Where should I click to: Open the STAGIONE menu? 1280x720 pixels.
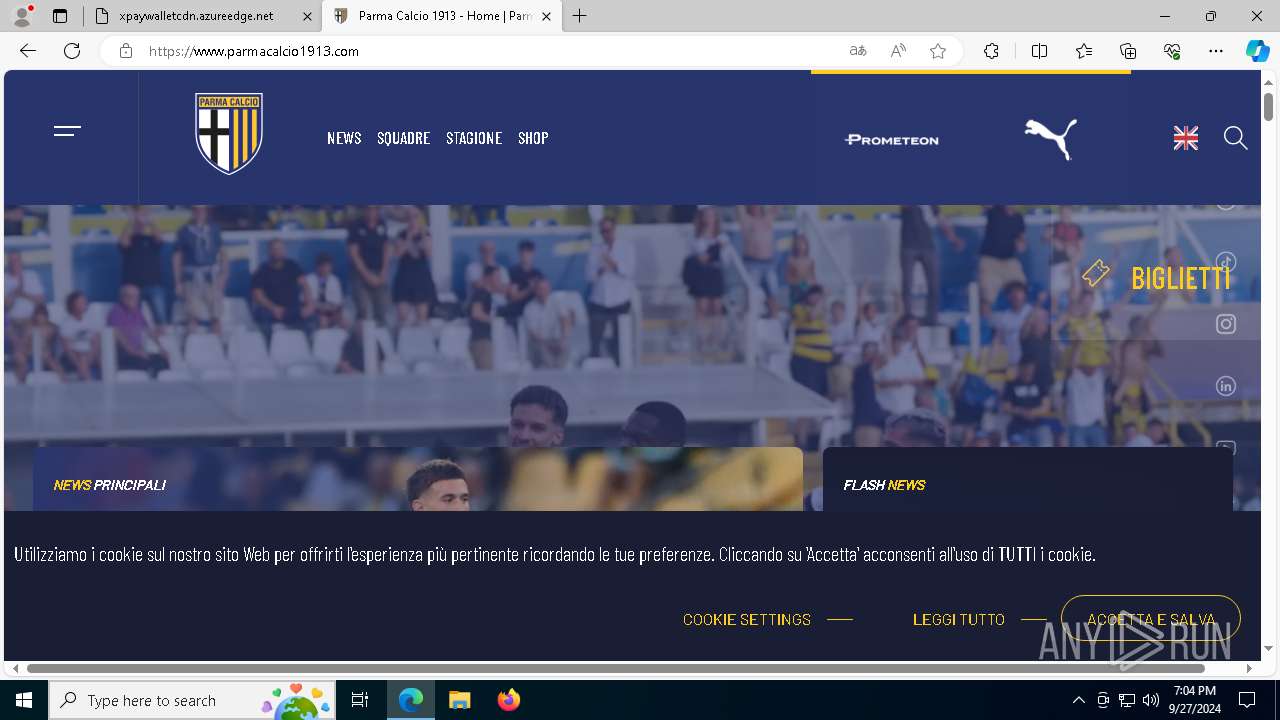point(474,138)
